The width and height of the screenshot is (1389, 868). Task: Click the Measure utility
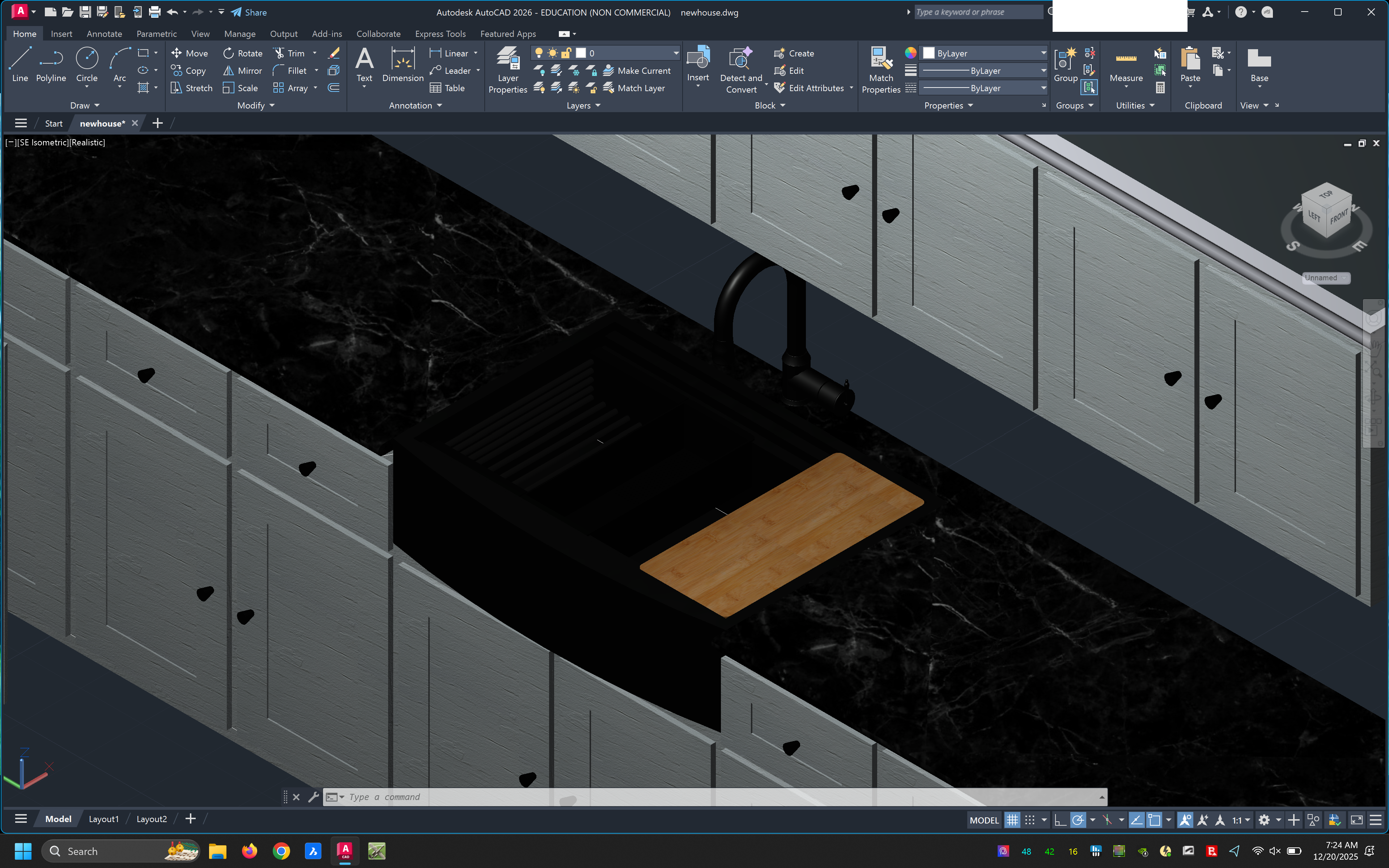(1126, 64)
